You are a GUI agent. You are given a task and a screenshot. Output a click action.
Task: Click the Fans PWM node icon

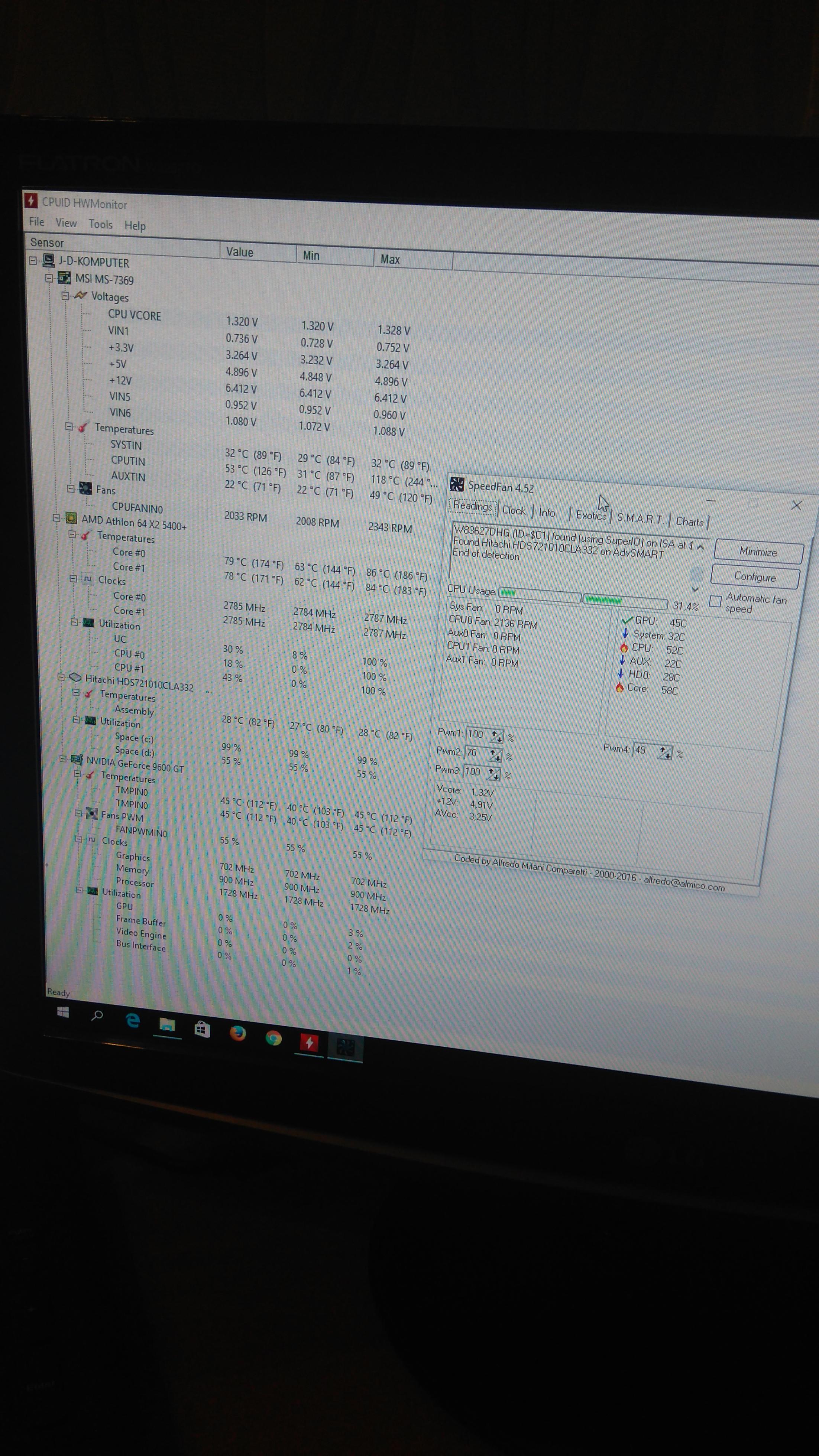[92, 814]
